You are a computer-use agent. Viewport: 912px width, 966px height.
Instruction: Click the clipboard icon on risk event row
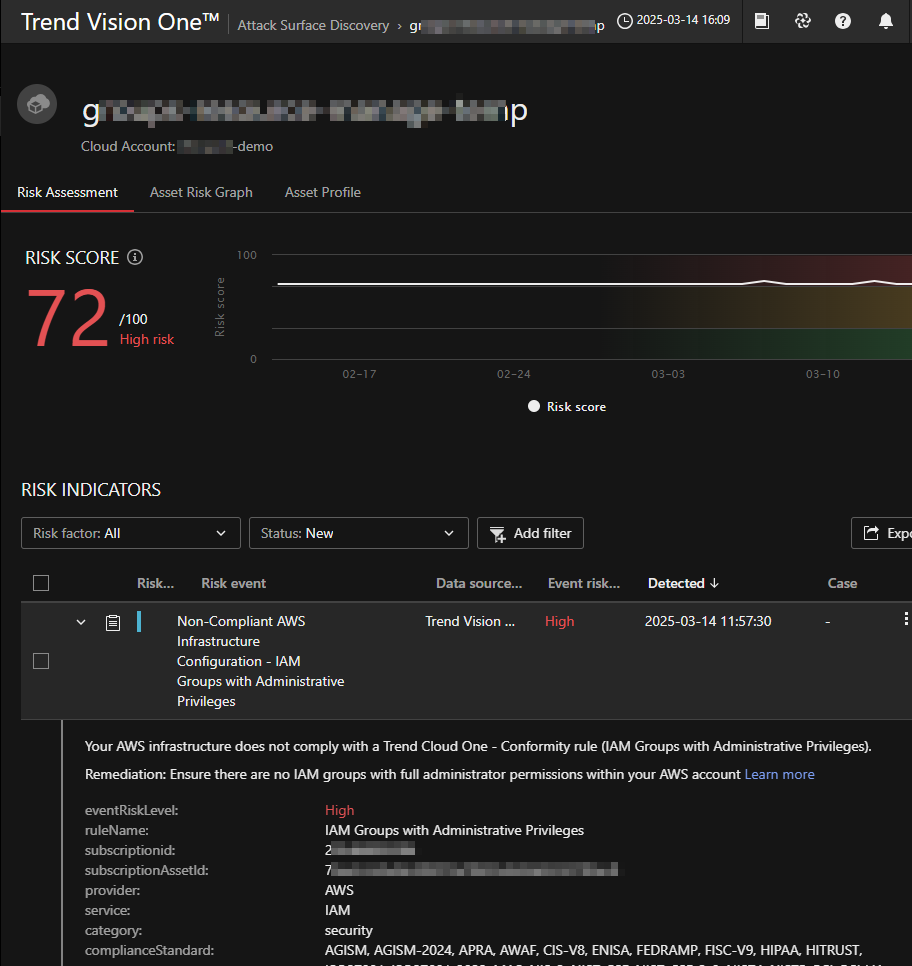pos(113,622)
